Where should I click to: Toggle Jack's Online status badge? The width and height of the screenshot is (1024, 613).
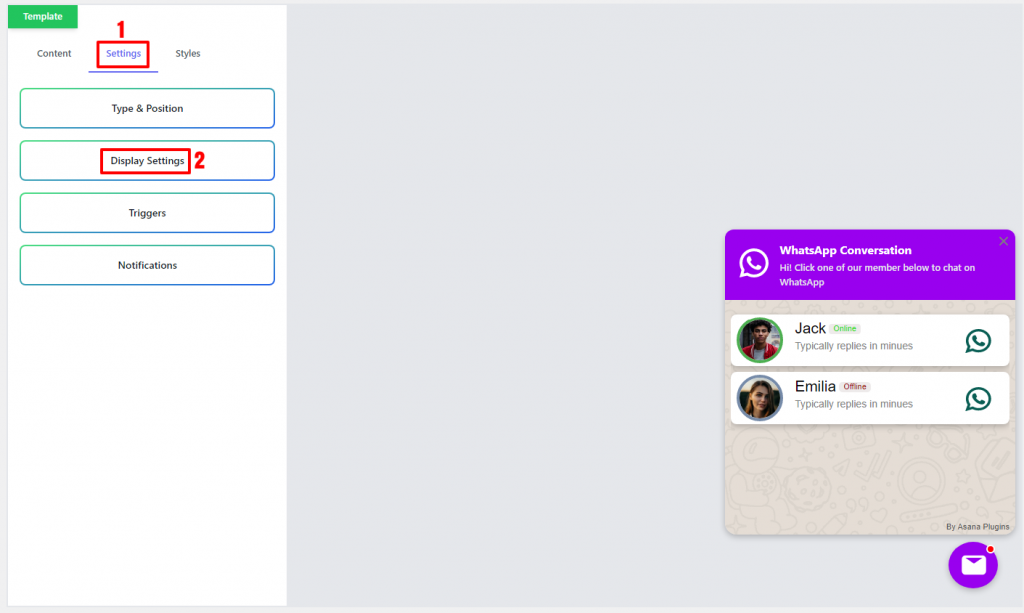(844, 328)
